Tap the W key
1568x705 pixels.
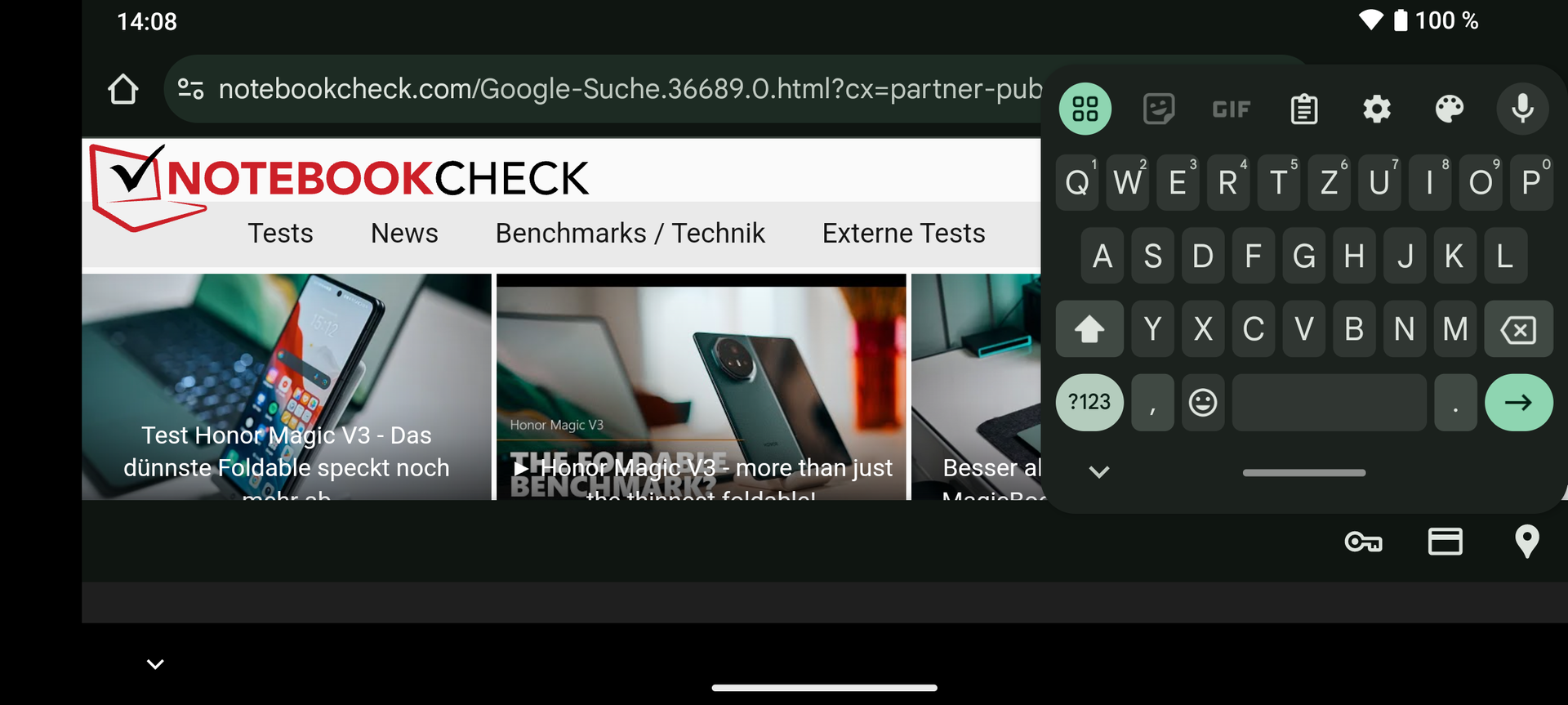tap(1128, 183)
